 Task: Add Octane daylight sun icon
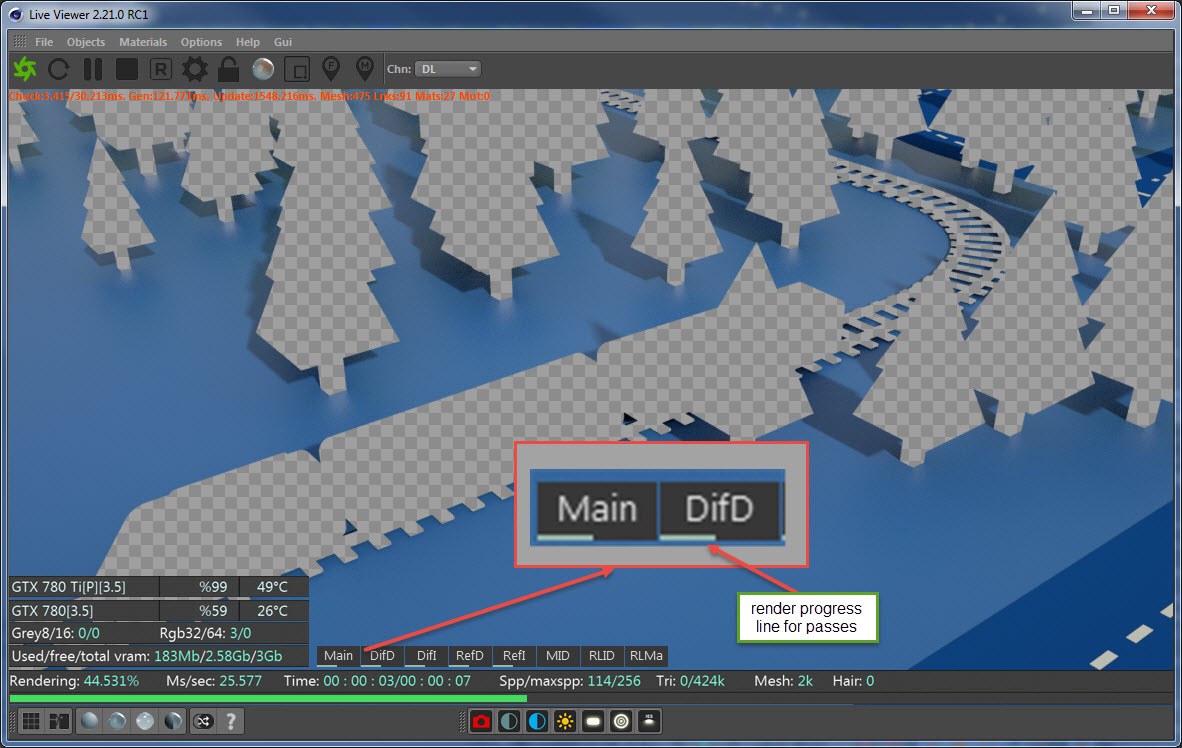coord(565,722)
